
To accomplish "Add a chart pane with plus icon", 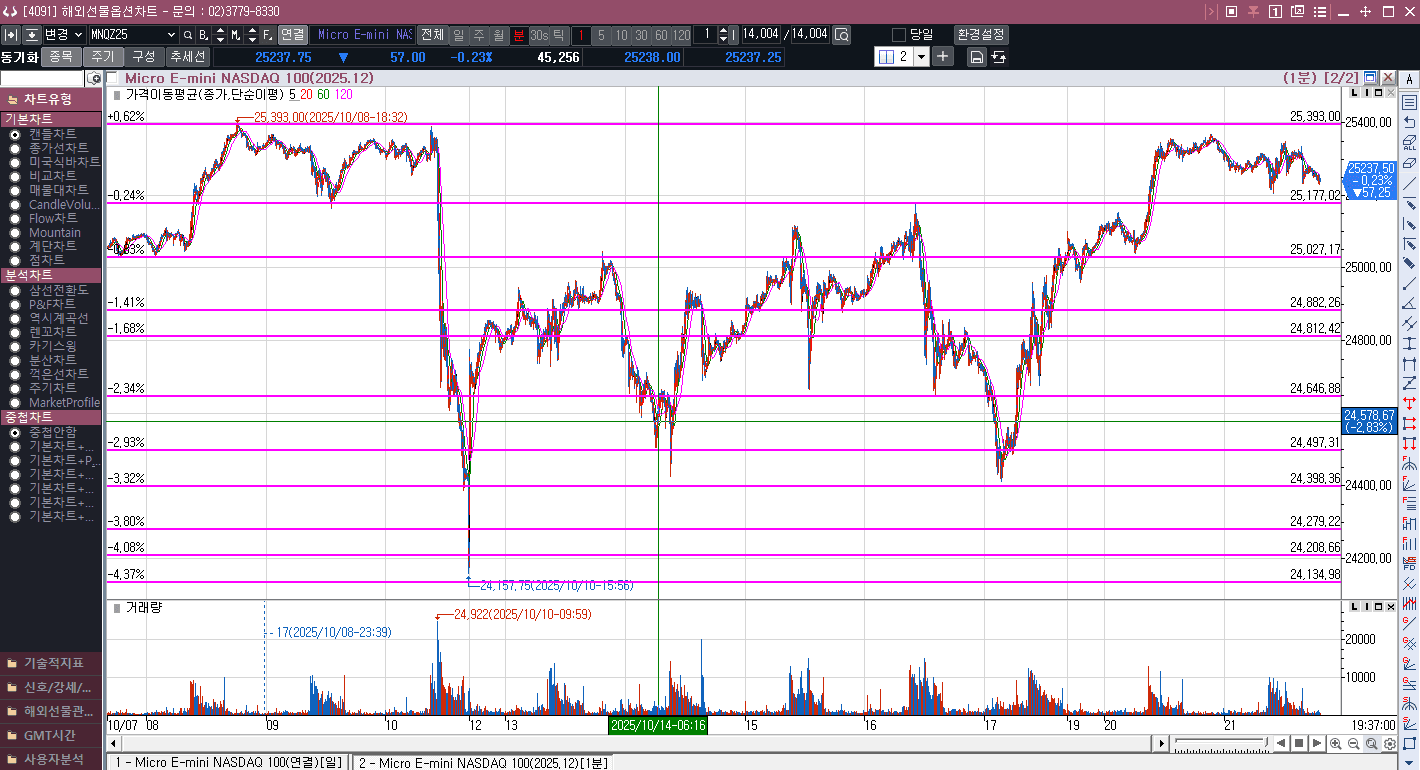I will click(943, 56).
